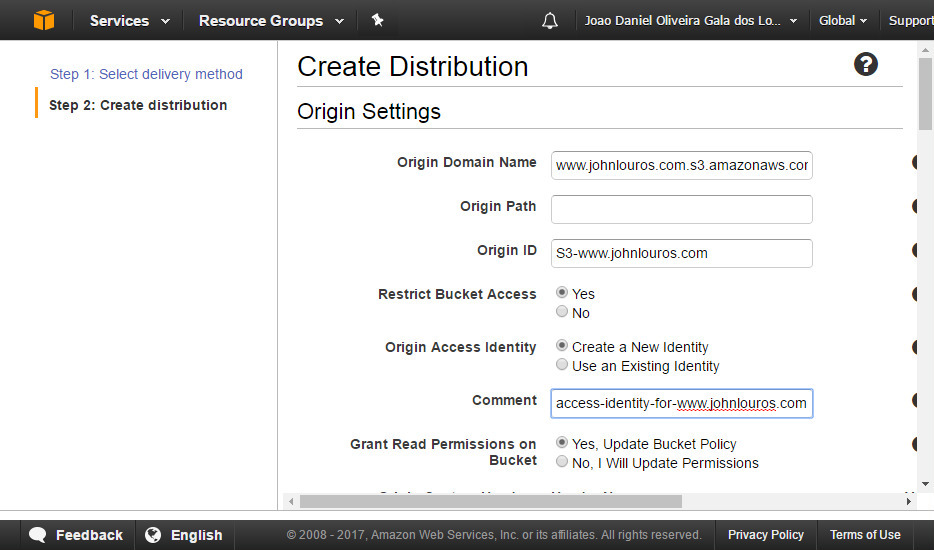934x550 pixels.
Task: Click the Comment input field
Action: pyautogui.click(x=681, y=403)
